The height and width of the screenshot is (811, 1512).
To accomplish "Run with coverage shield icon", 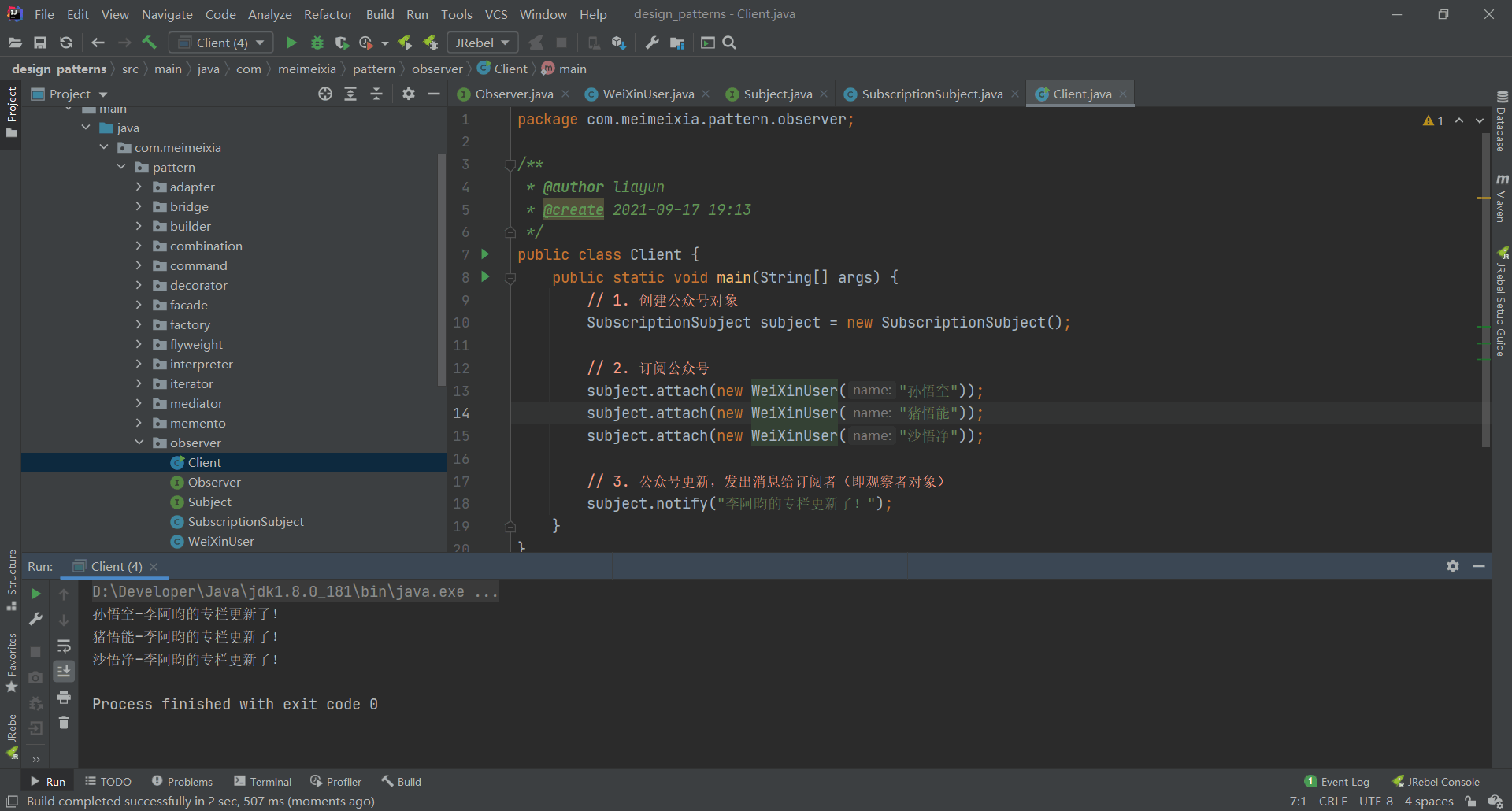I will pyautogui.click(x=342, y=43).
